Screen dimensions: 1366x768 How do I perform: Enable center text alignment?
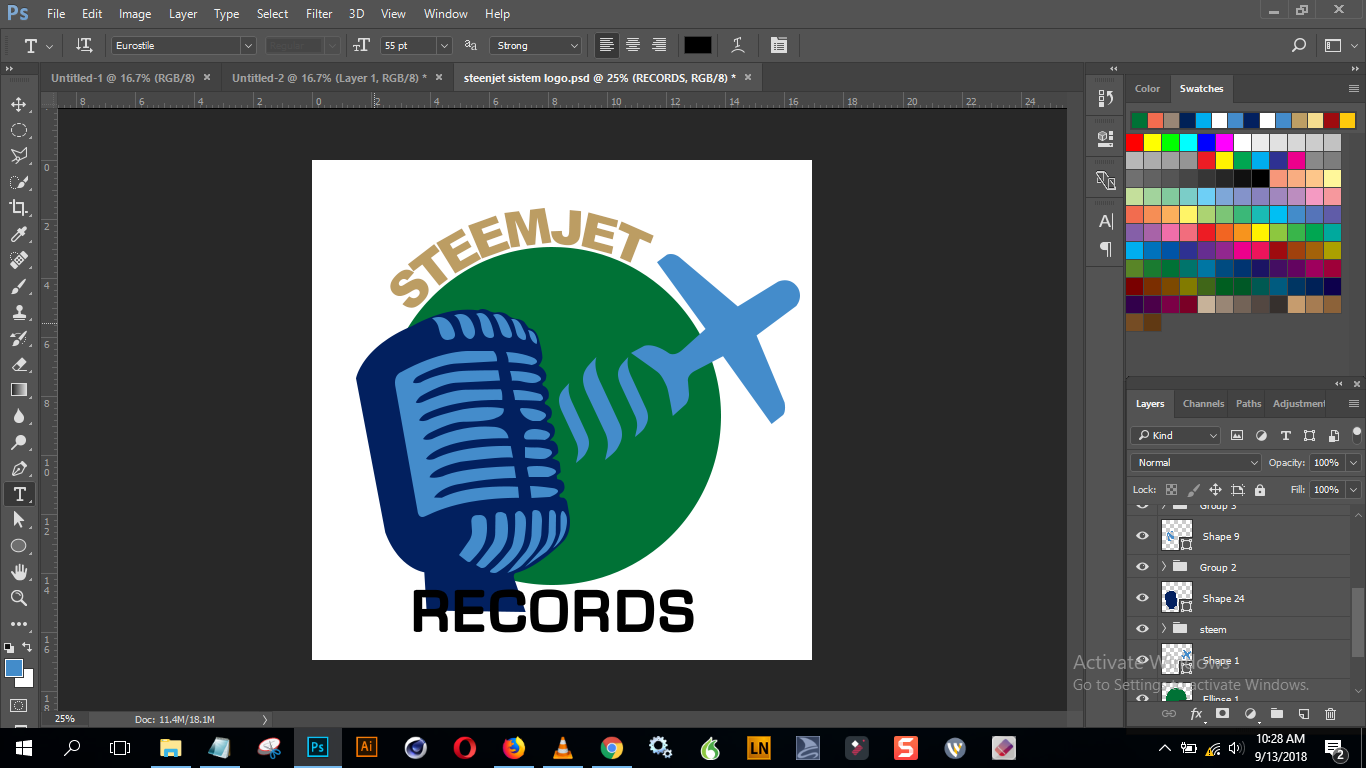[x=633, y=45]
